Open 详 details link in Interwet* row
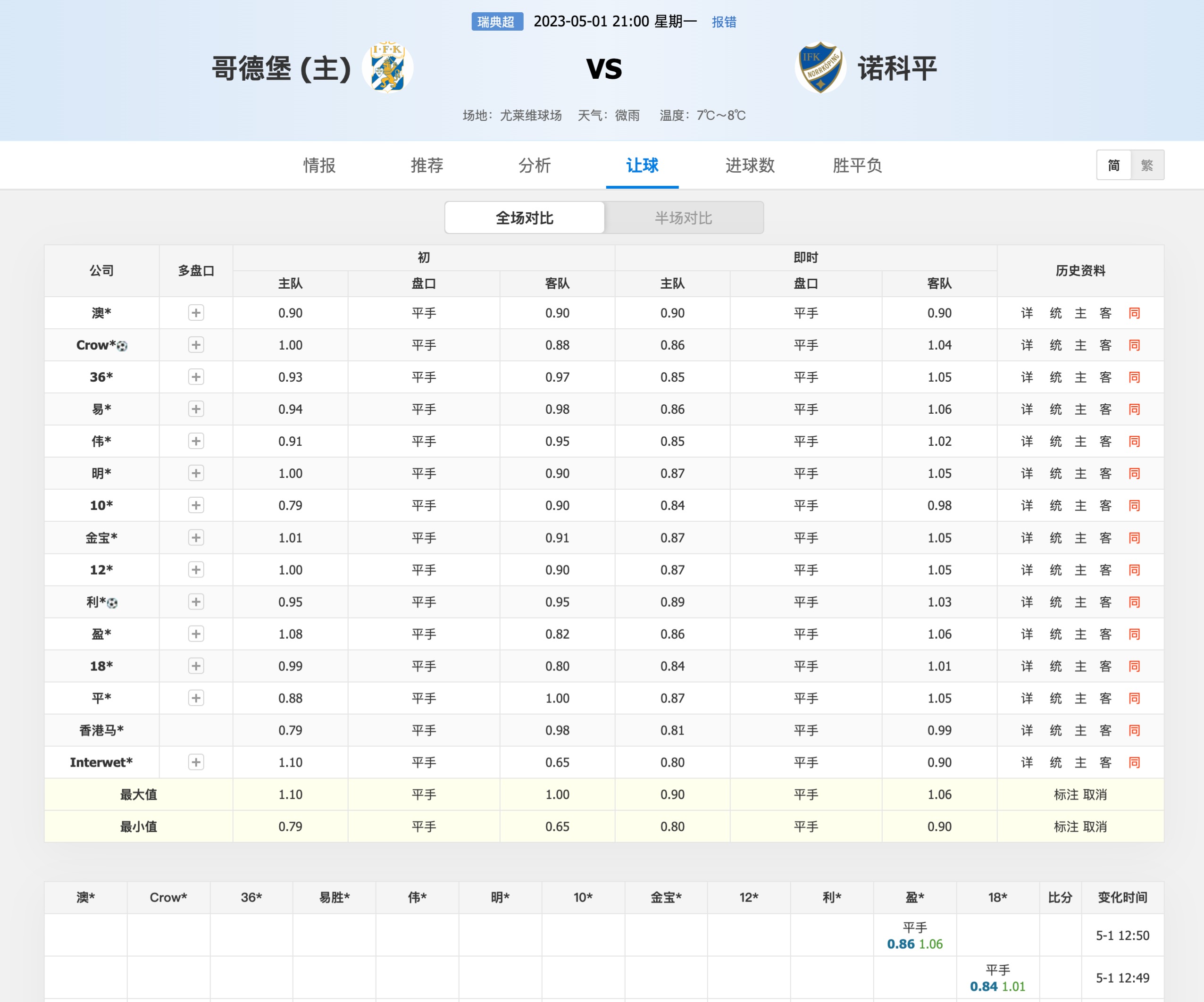 (x=1027, y=762)
